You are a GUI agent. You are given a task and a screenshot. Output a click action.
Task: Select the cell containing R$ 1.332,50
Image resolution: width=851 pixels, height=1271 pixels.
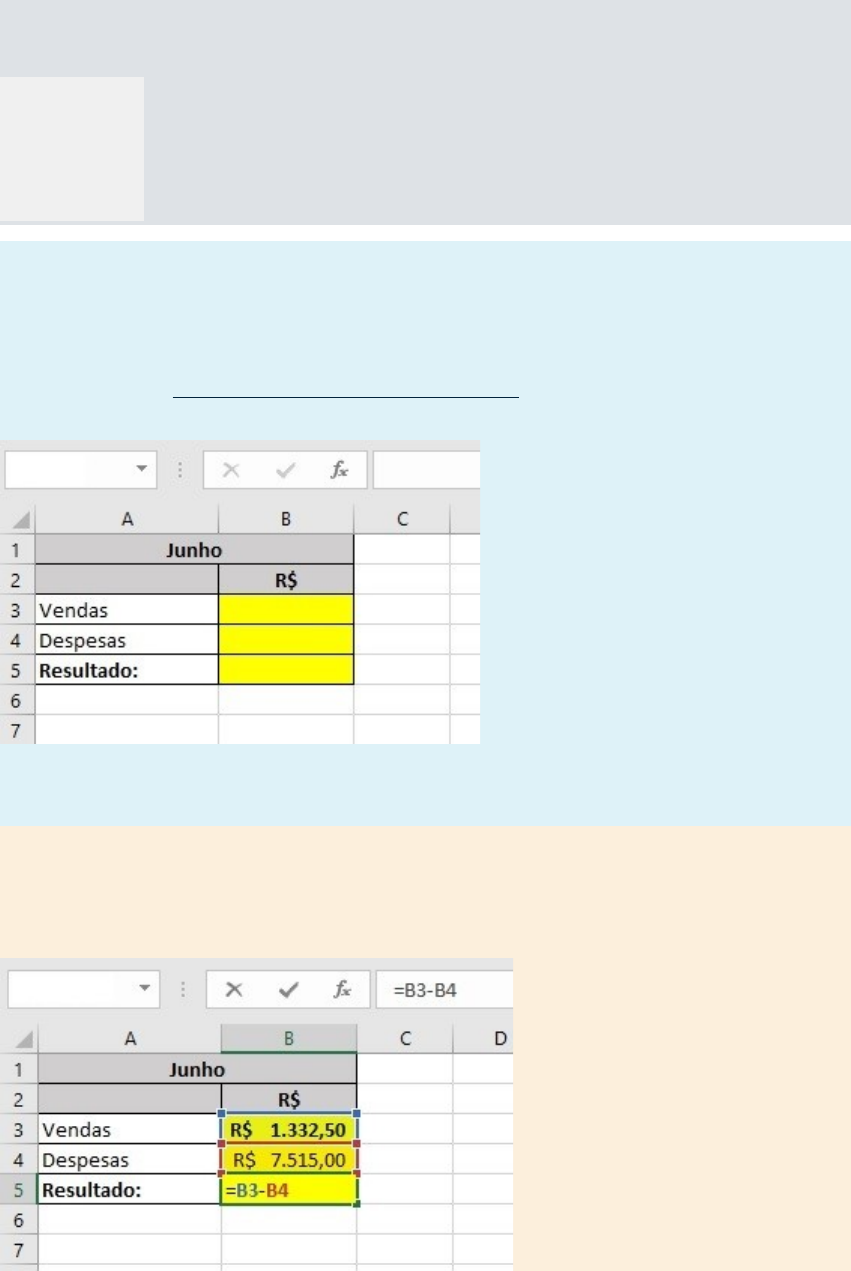point(289,1129)
